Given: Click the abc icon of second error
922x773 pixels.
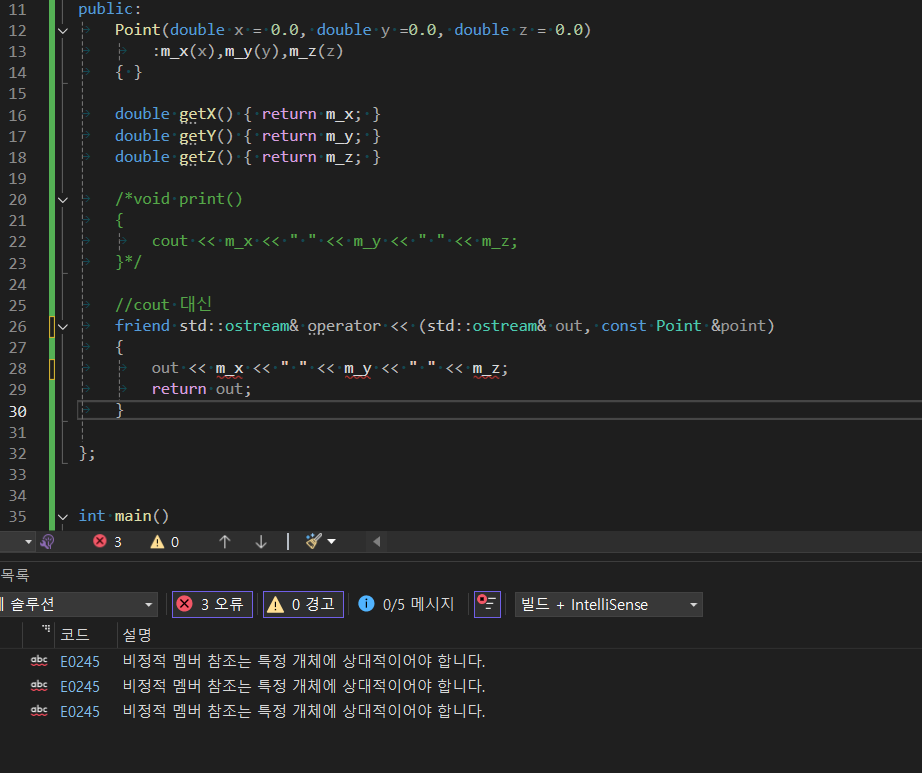Looking at the screenshot, I should pos(39,686).
